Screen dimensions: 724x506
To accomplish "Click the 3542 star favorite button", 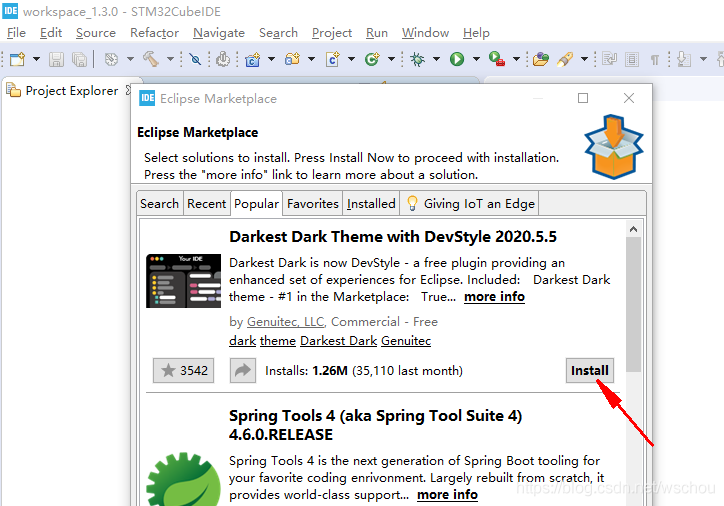I will 183,370.
